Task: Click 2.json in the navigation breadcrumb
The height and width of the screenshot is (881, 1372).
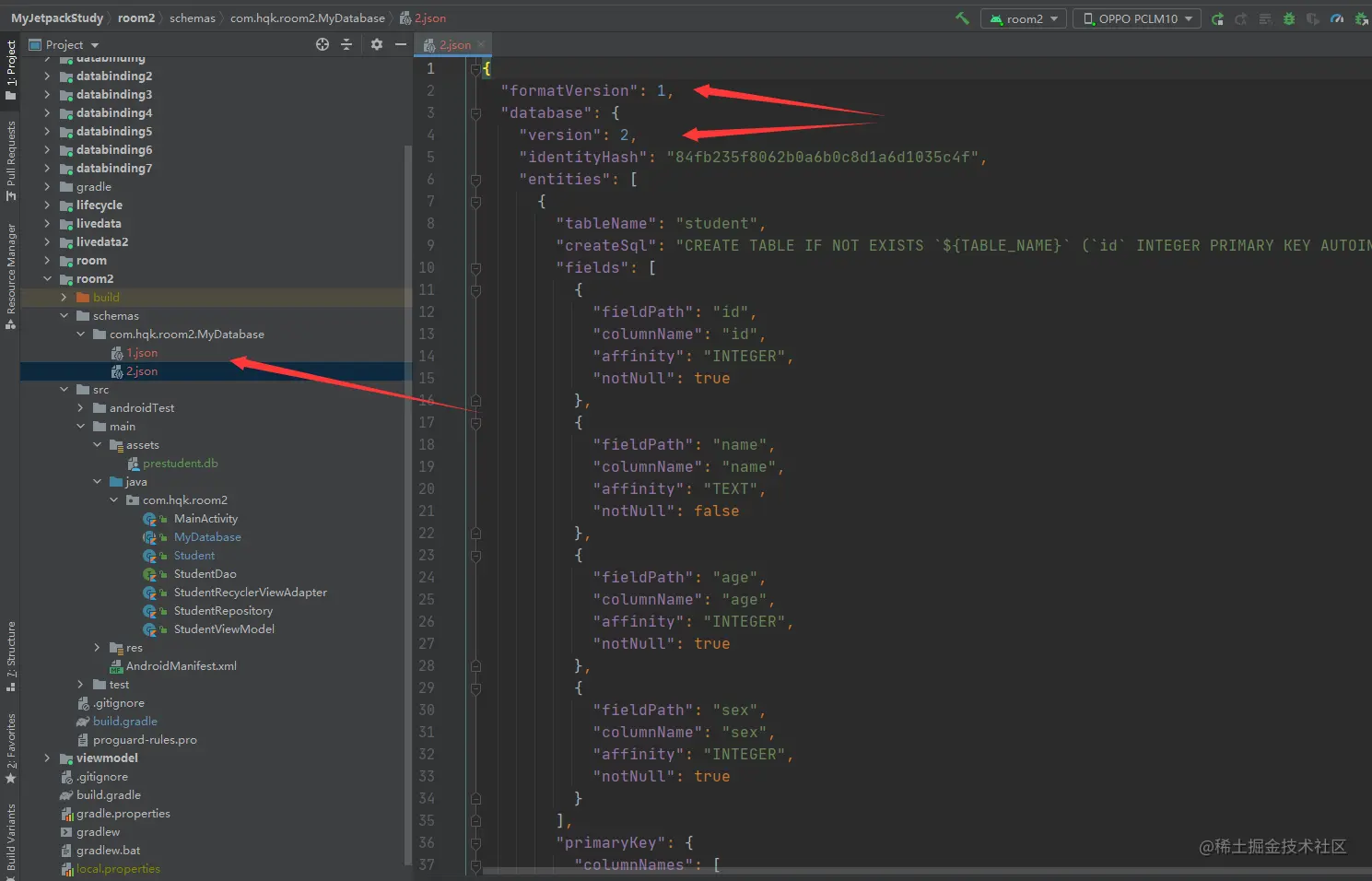Action: click(424, 18)
